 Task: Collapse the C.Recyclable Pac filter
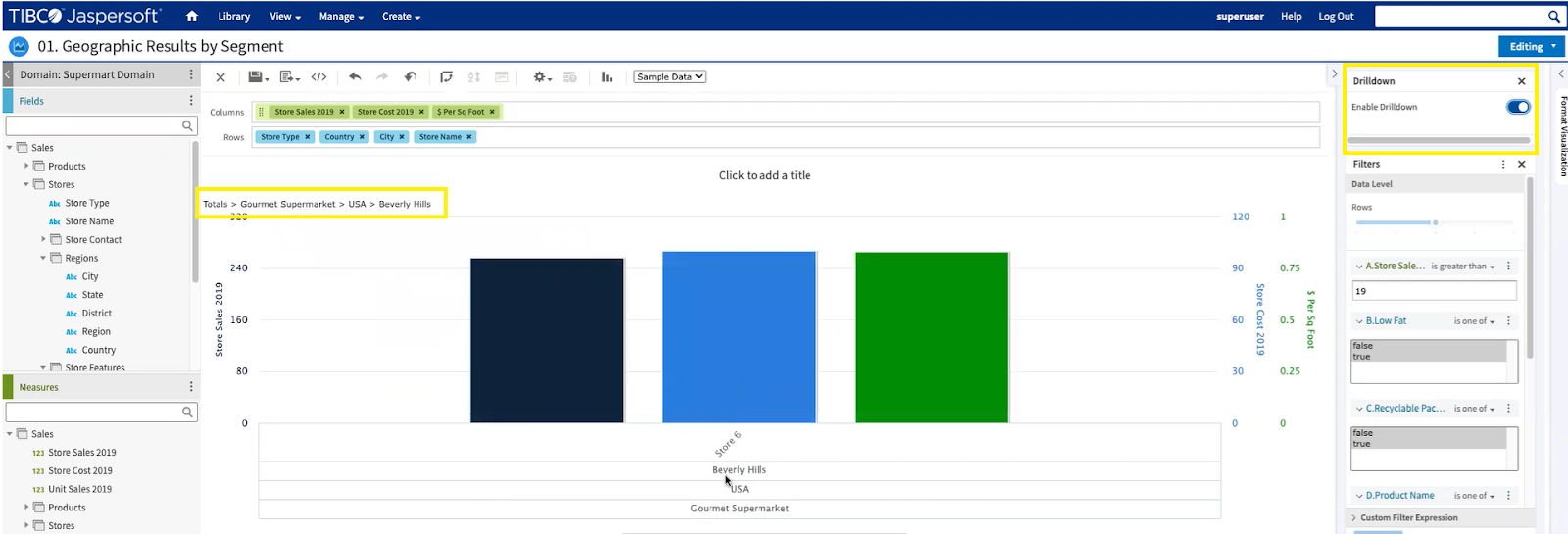(1359, 409)
